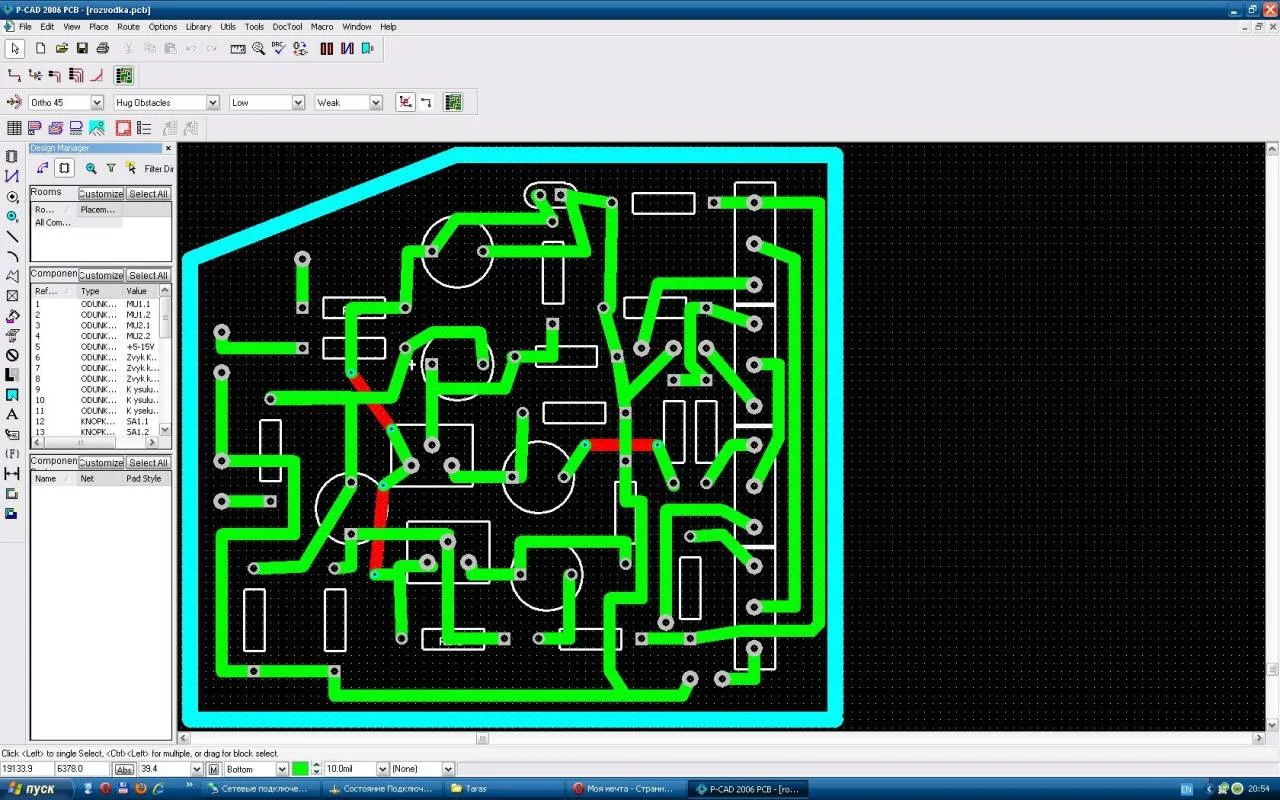Select the Place Dimension tool

click(12, 473)
